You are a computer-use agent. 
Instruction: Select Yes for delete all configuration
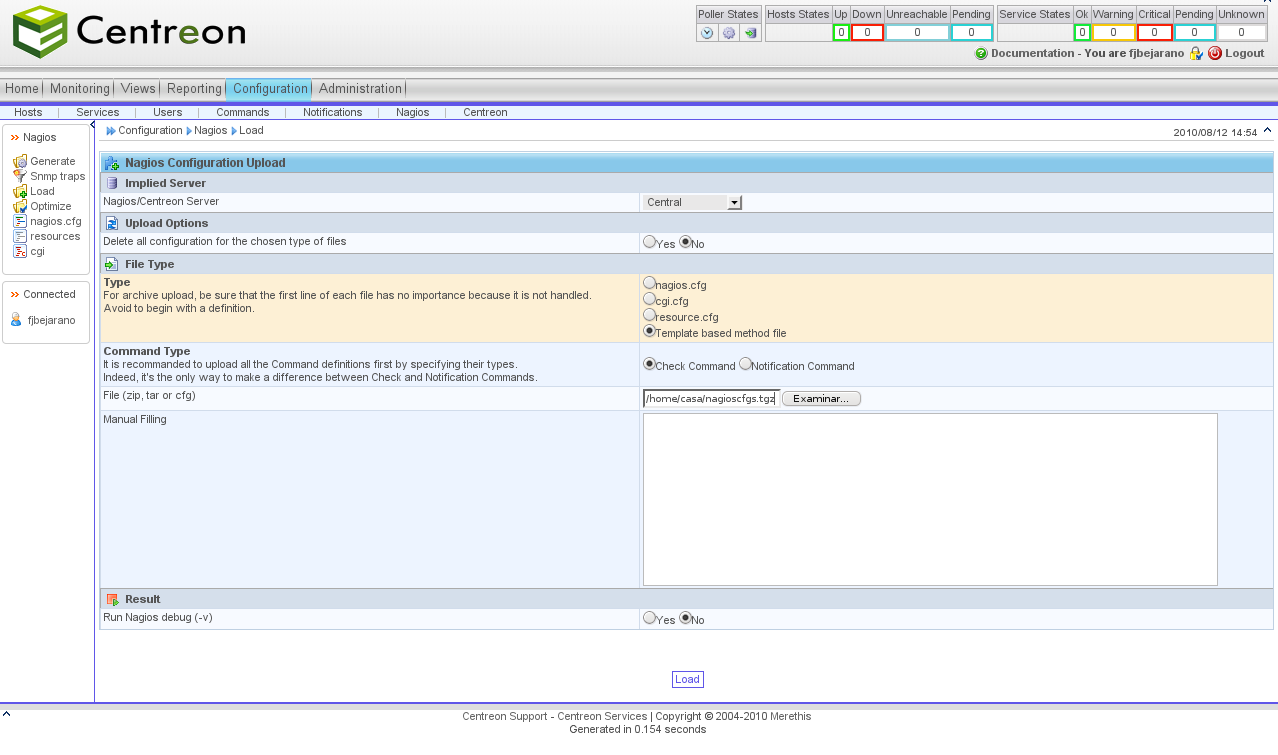click(649, 242)
